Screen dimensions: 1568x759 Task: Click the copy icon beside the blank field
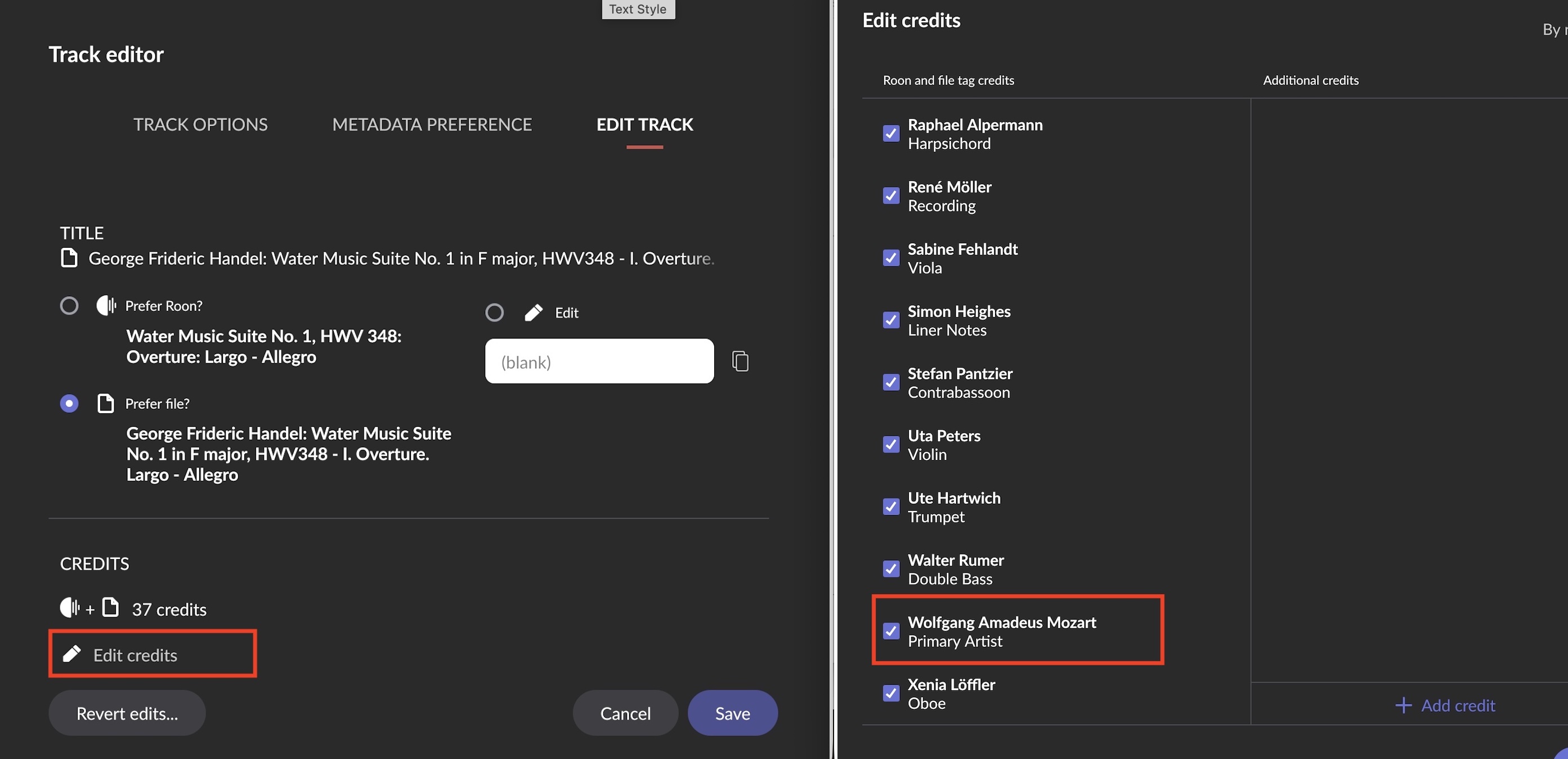[x=740, y=361]
